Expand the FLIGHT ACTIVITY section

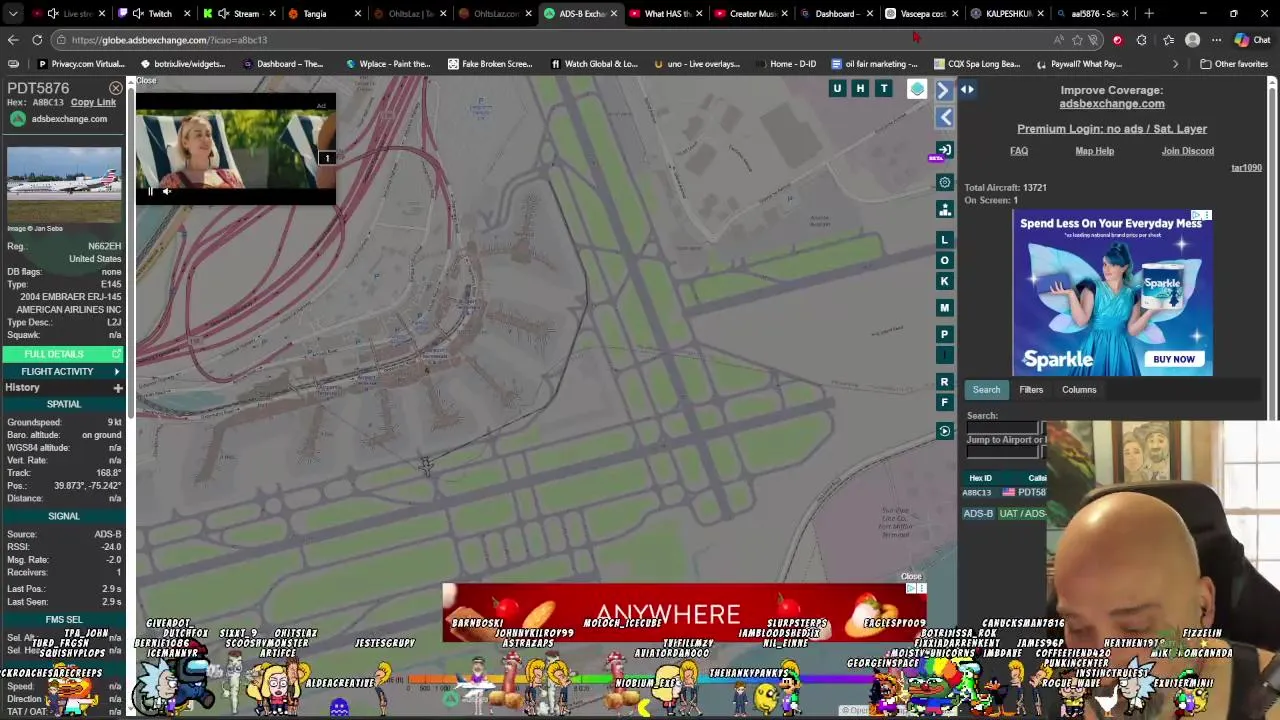(x=62, y=372)
